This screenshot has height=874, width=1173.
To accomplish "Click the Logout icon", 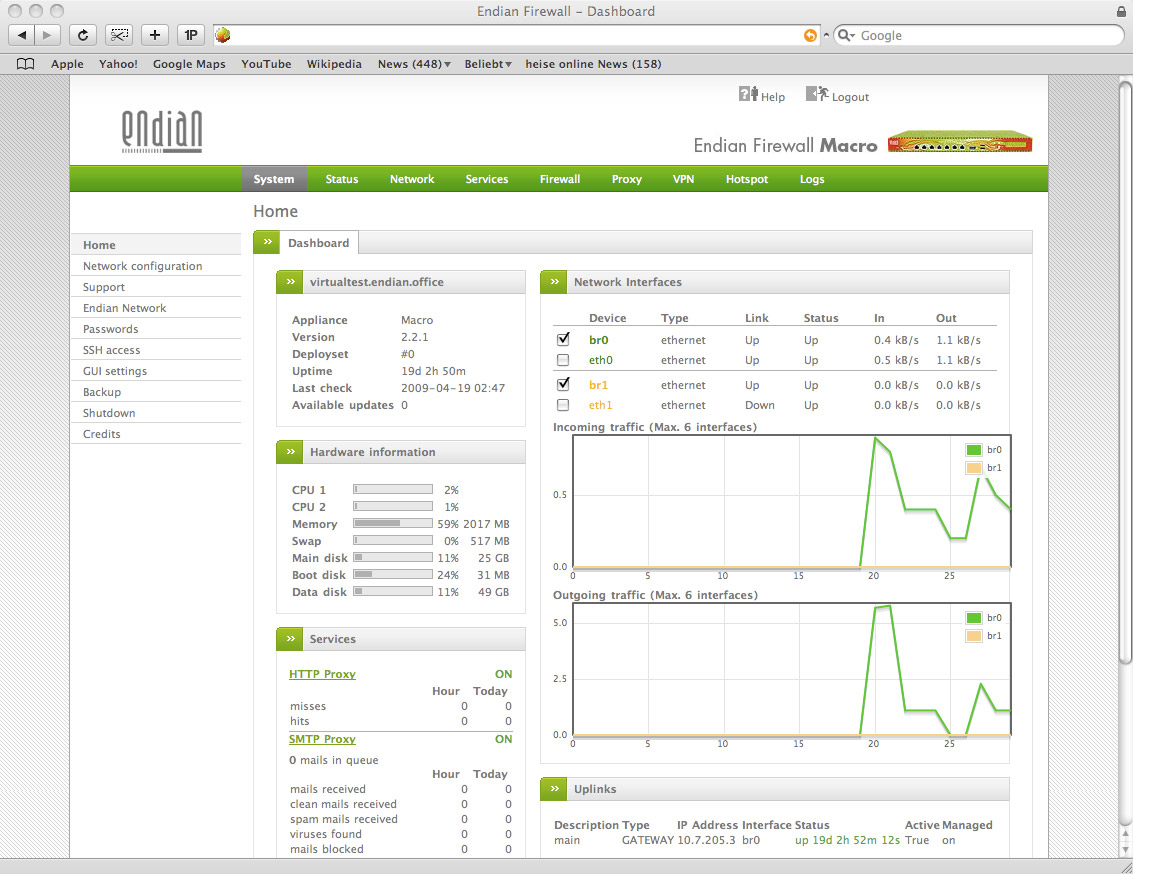I will [817, 94].
